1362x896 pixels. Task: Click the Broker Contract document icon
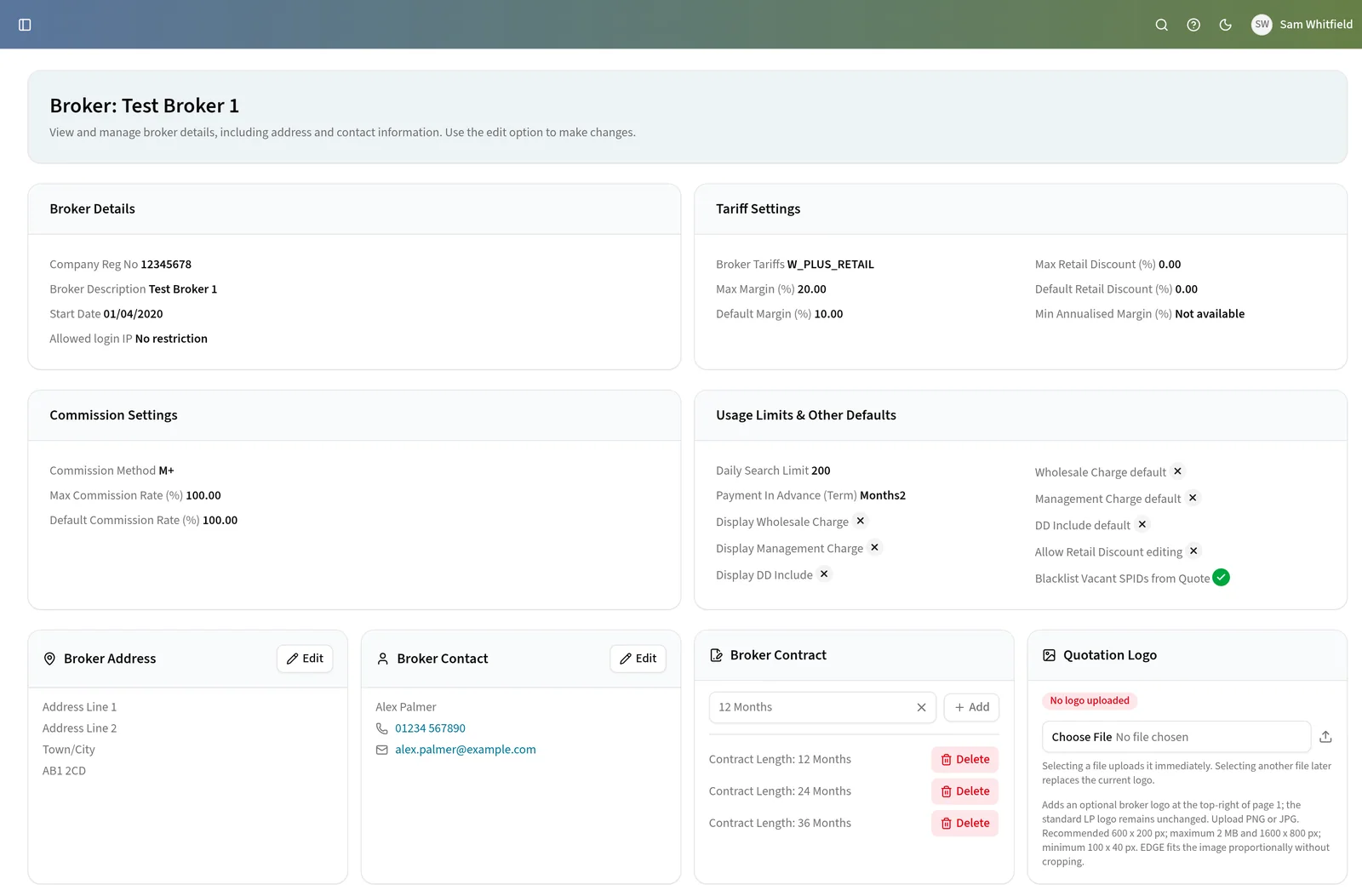click(717, 655)
